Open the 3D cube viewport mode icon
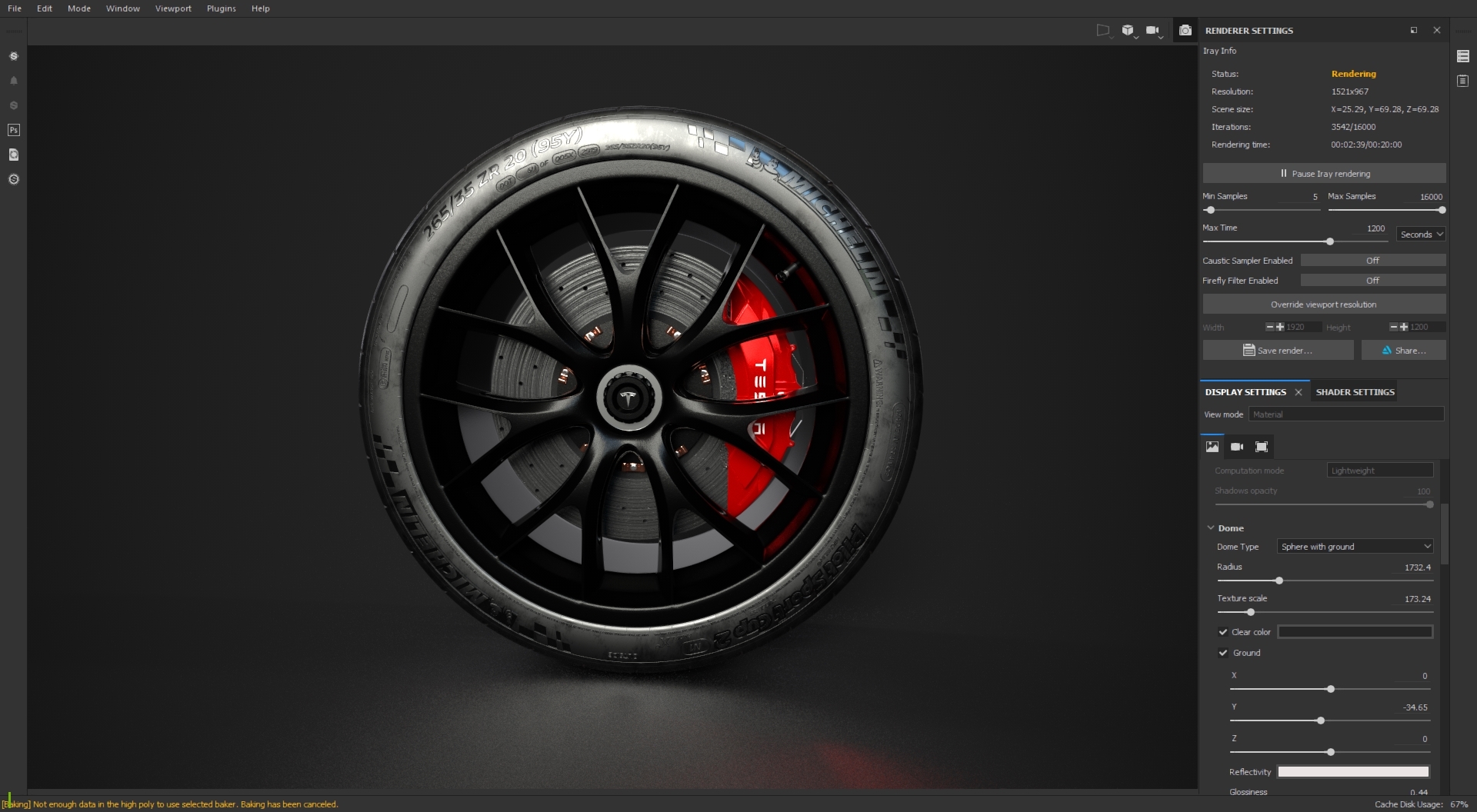The height and width of the screenshot is (812, 1477). tap(1129, 31)
